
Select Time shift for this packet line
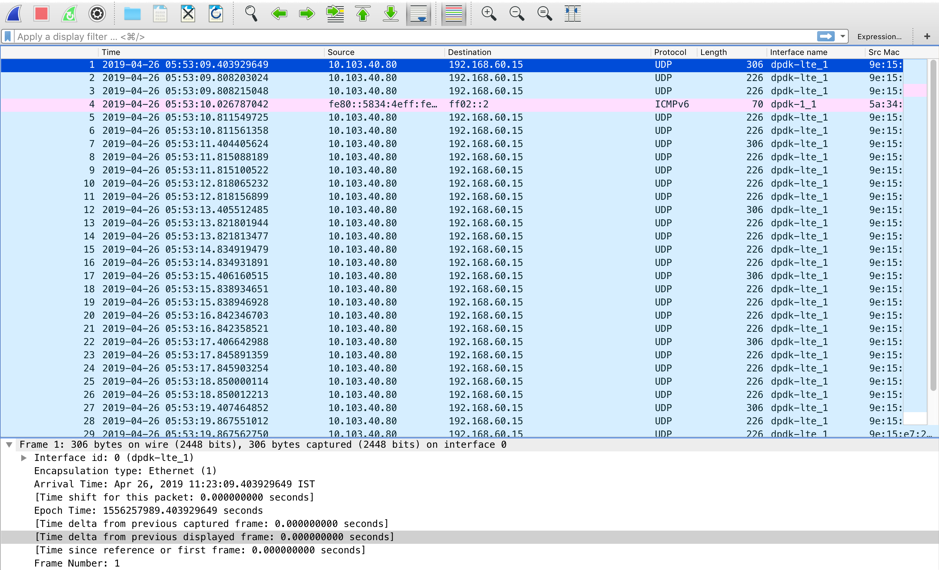pos(174,498)
